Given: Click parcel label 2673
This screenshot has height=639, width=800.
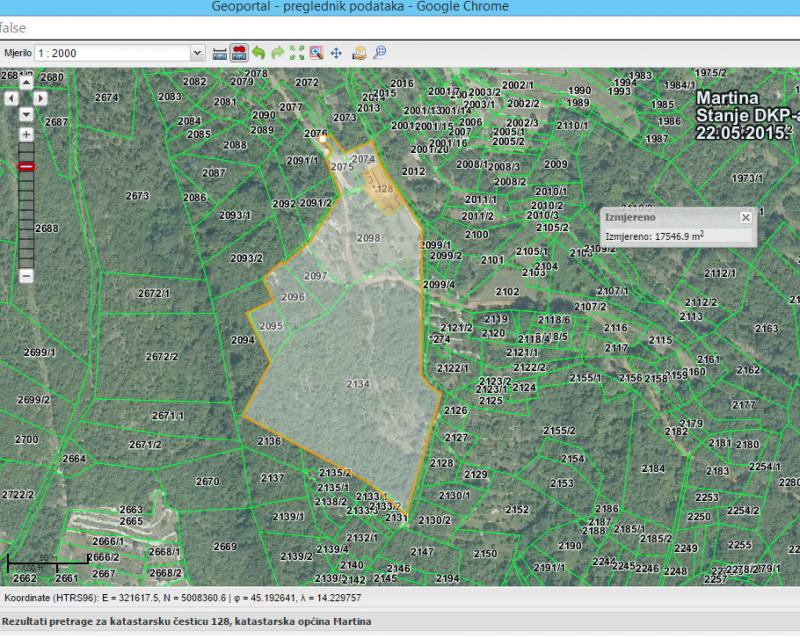Looking at the screenshot, I should click(x=137, y=195).
